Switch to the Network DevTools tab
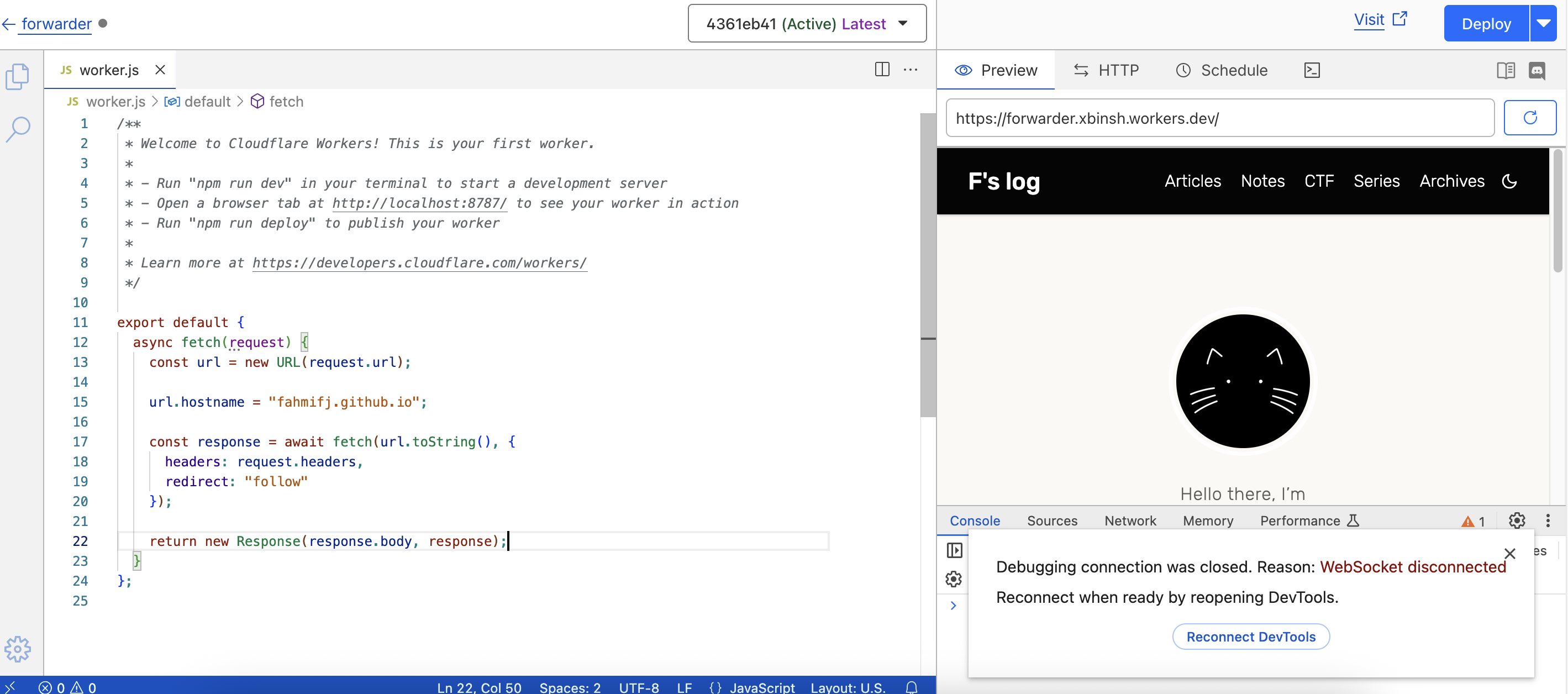 click(1130, 520)
